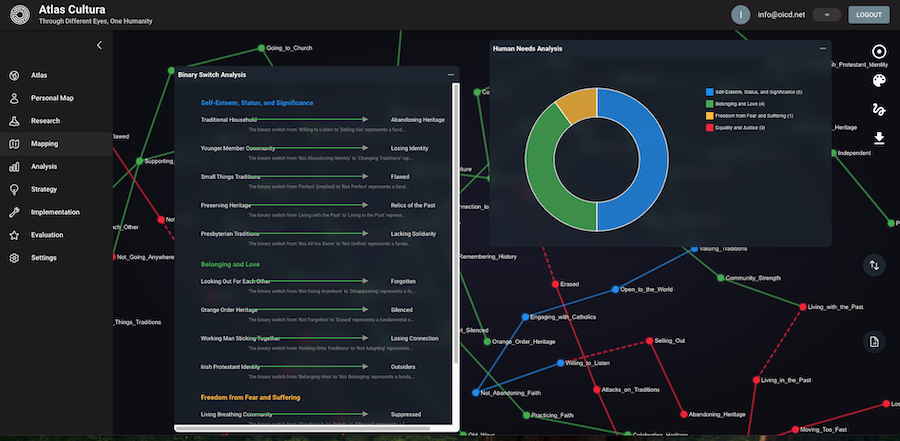This screenshot has height=441, width=900.
Task: Click the Evaluation star icon
Action: point(14,235)
